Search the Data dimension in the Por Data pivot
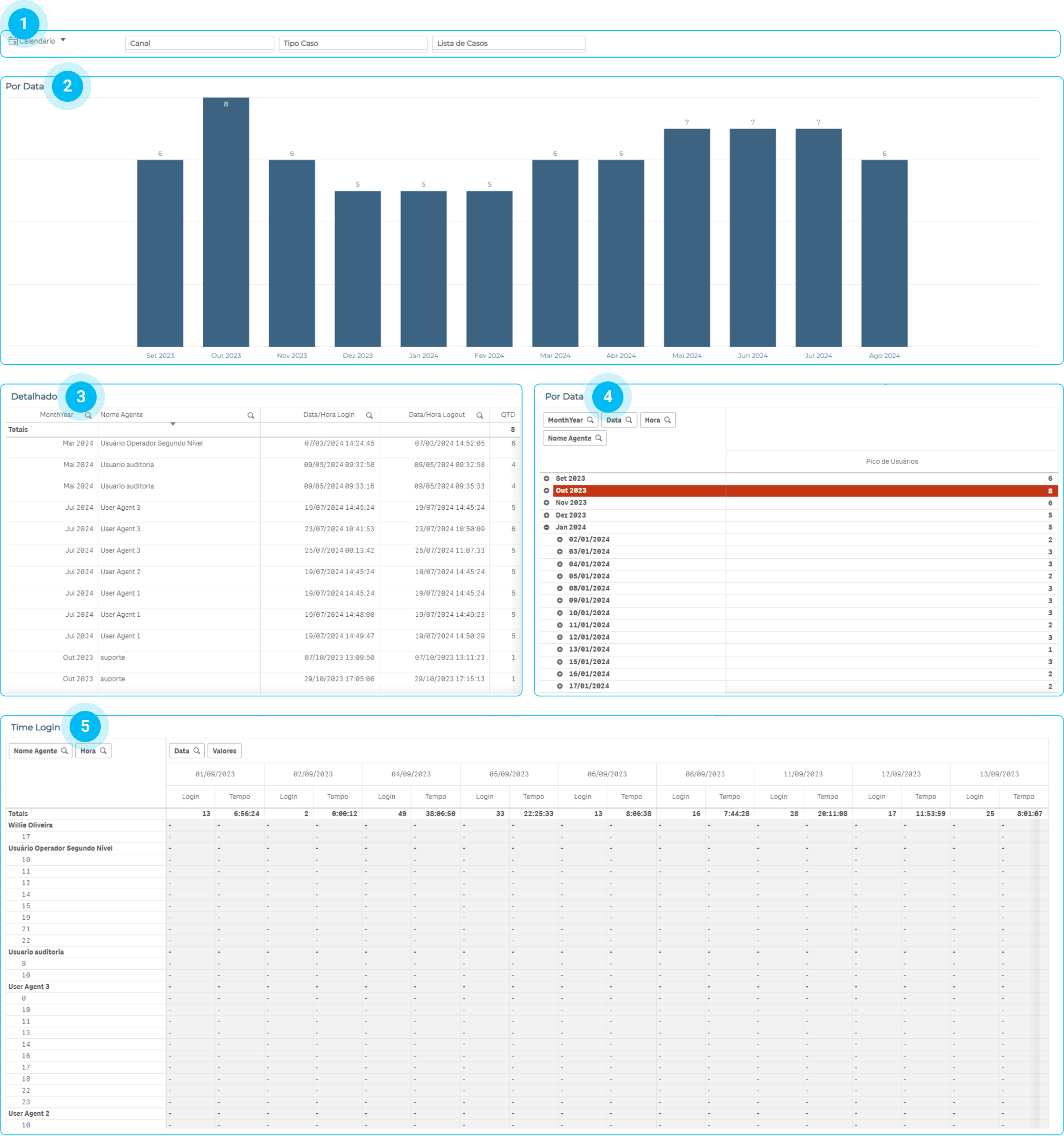Screen dimensions: 1064x1136 pyautogui.click(x=629, y=420)
